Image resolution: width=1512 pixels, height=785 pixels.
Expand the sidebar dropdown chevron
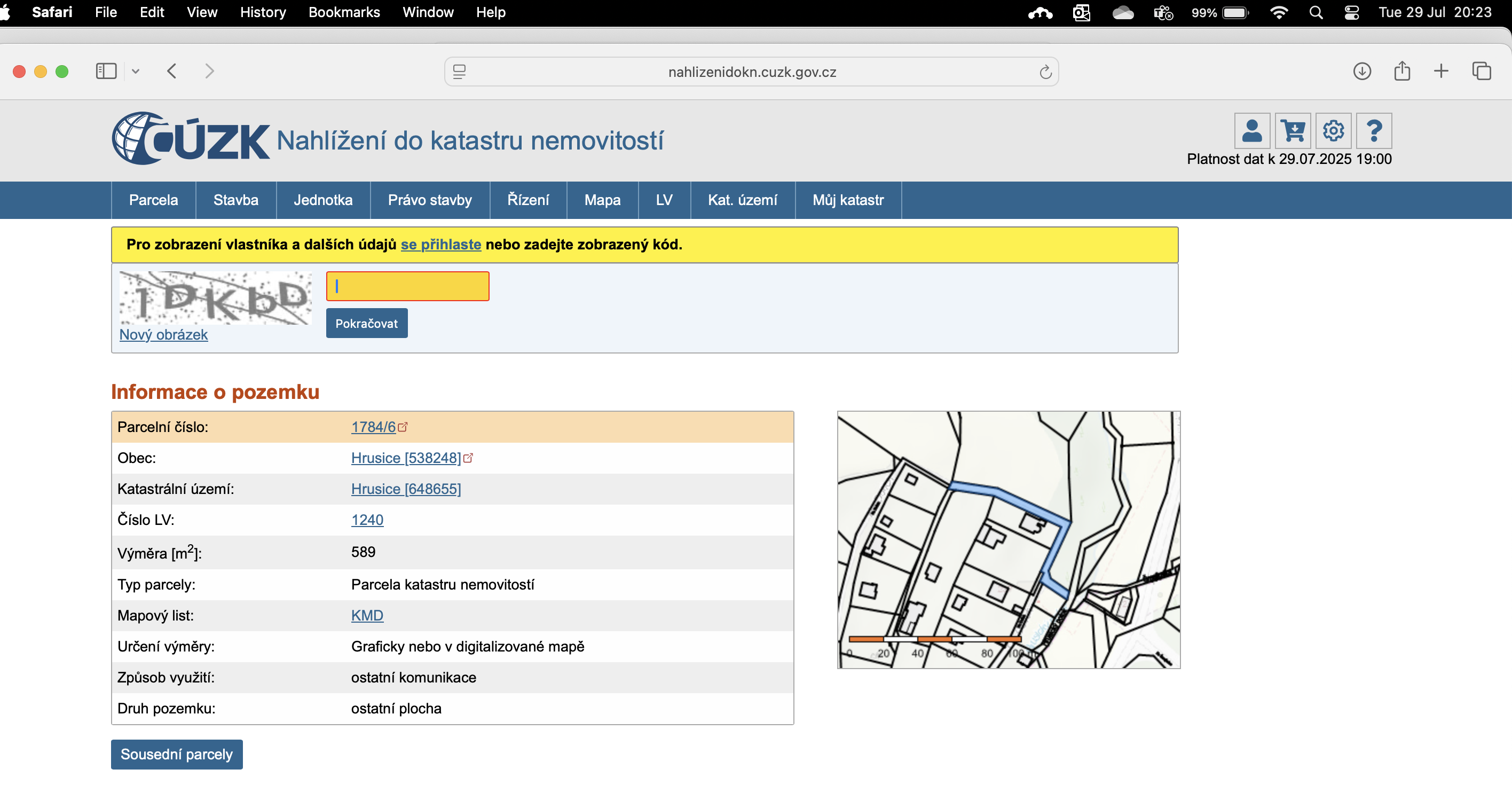click(x=136, y=72)
